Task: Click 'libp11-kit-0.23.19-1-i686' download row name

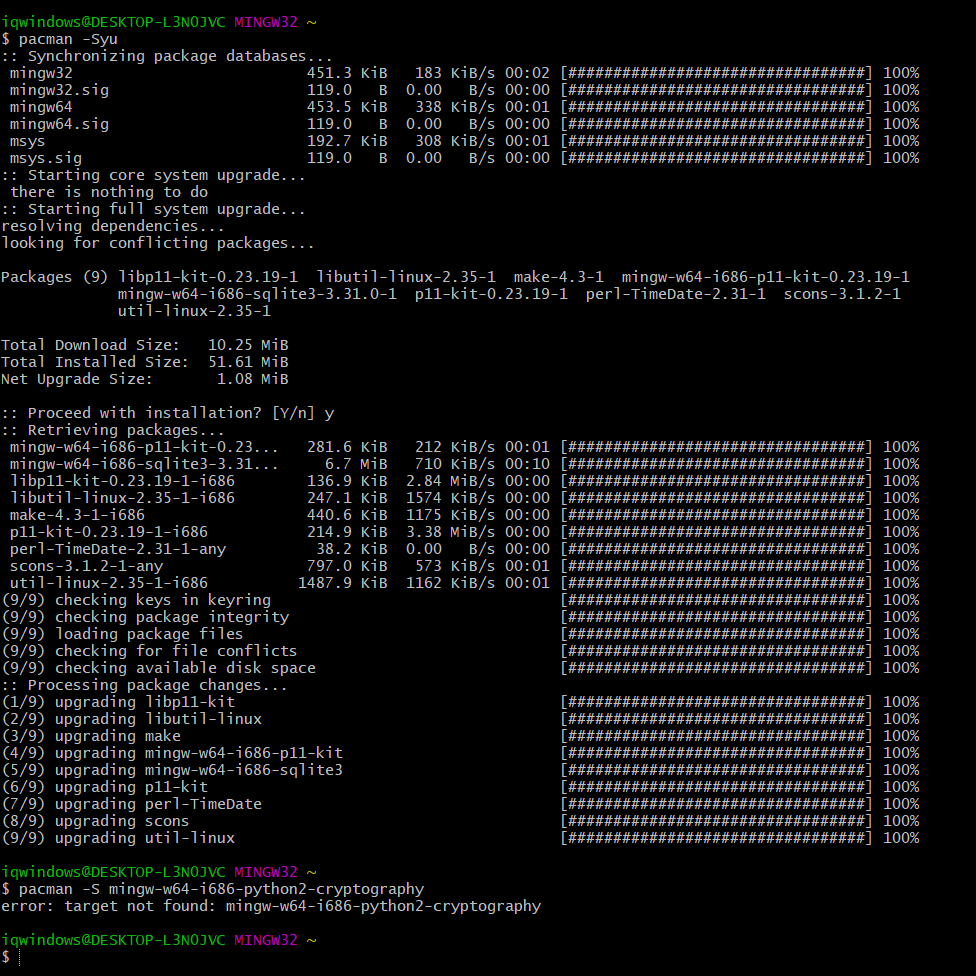Action: [122, 481]
